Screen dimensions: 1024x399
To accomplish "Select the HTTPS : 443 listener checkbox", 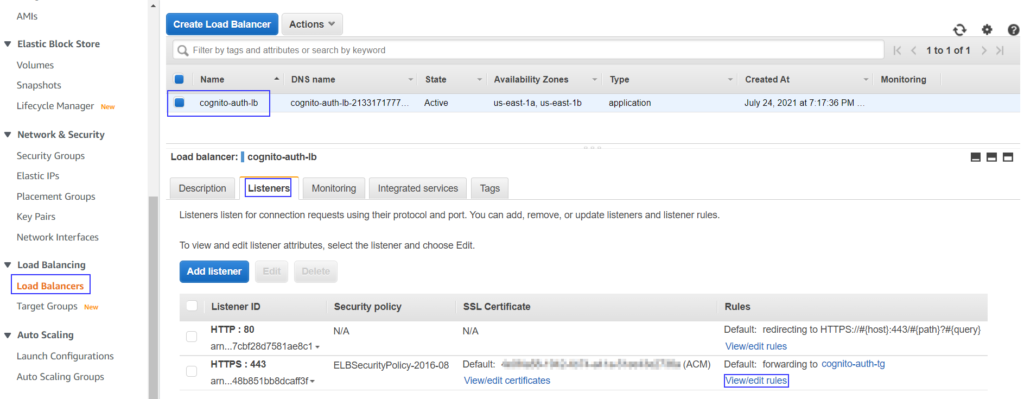I will click(191, 371).
